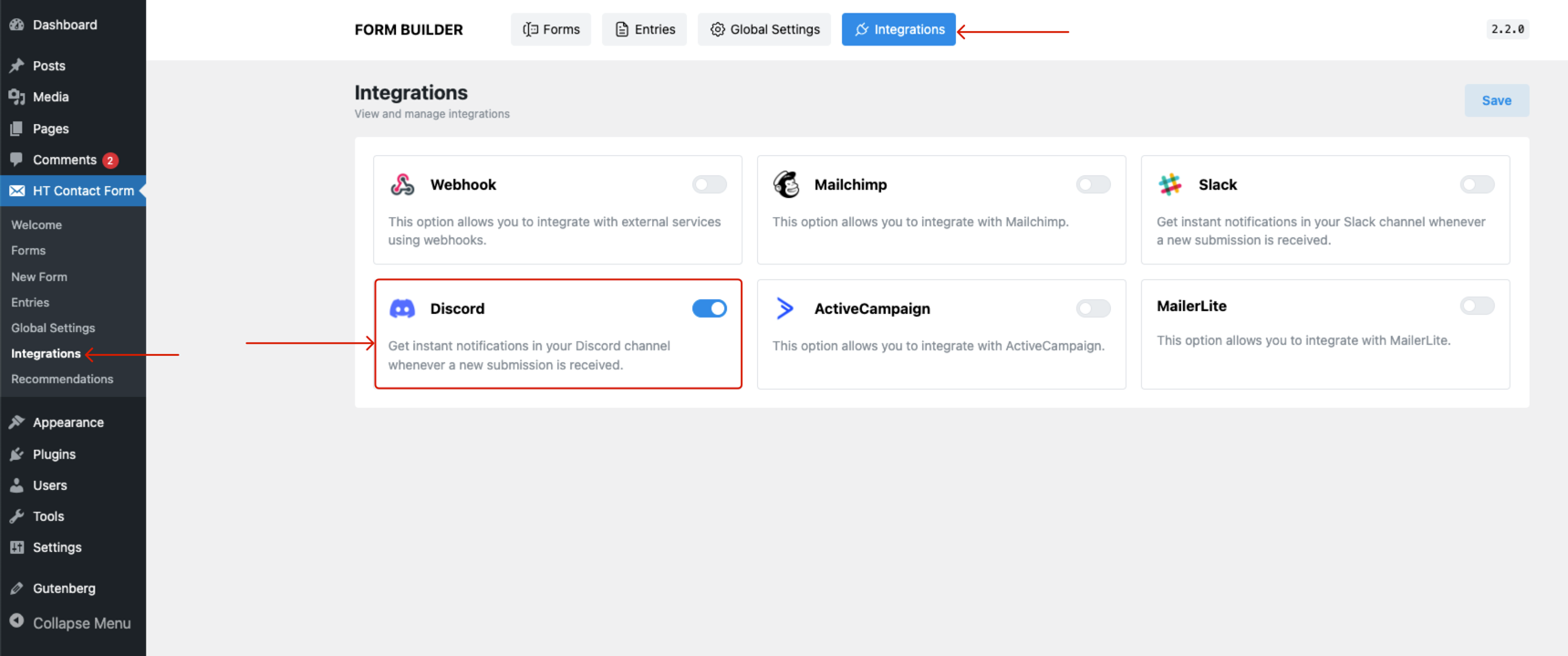The height and width of the screenshot is (656, 1568).
Task: Select Integrations in sidebar submenu
Action: [x=46, y=353]
